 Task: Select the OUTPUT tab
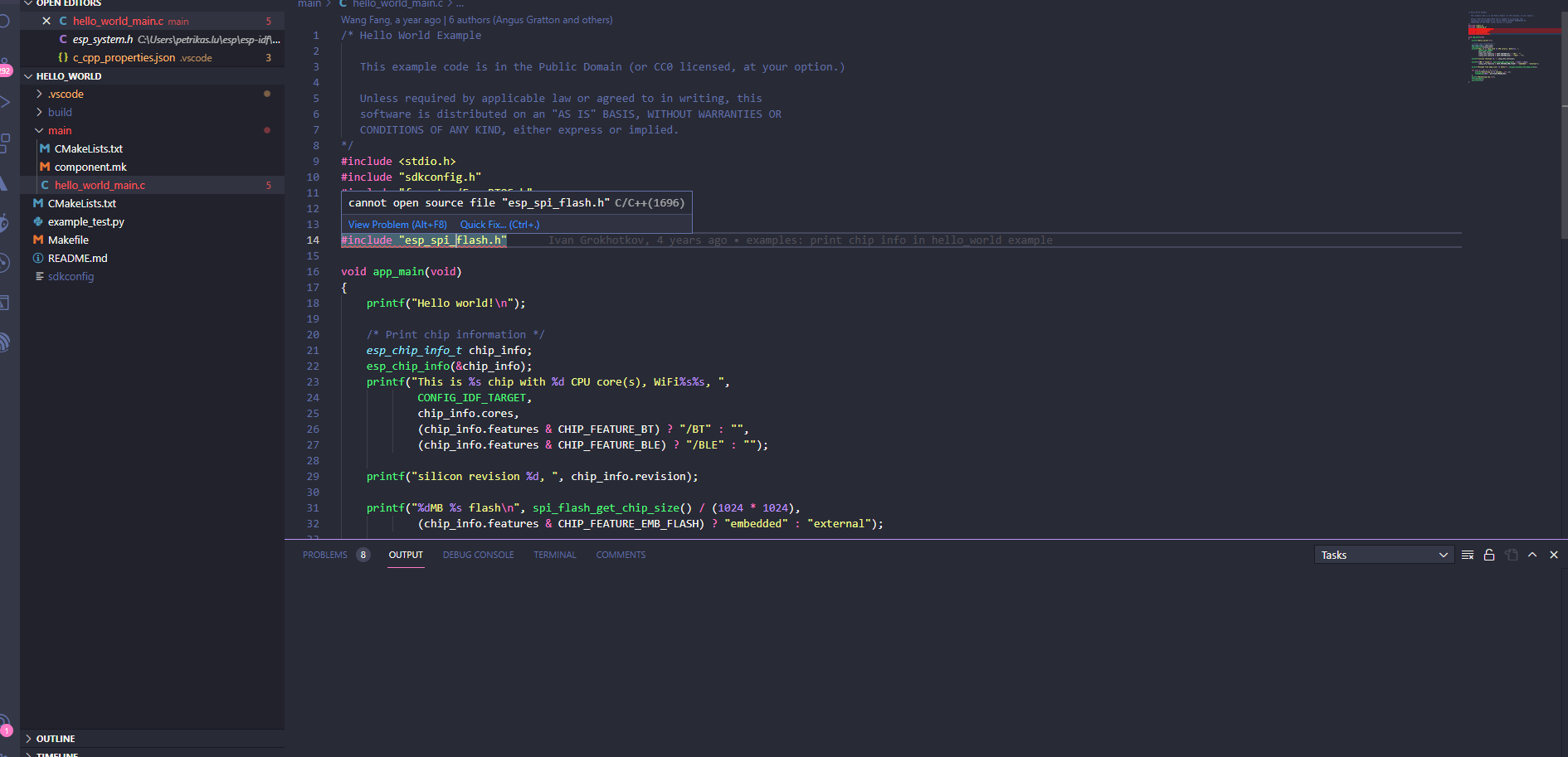406,555
